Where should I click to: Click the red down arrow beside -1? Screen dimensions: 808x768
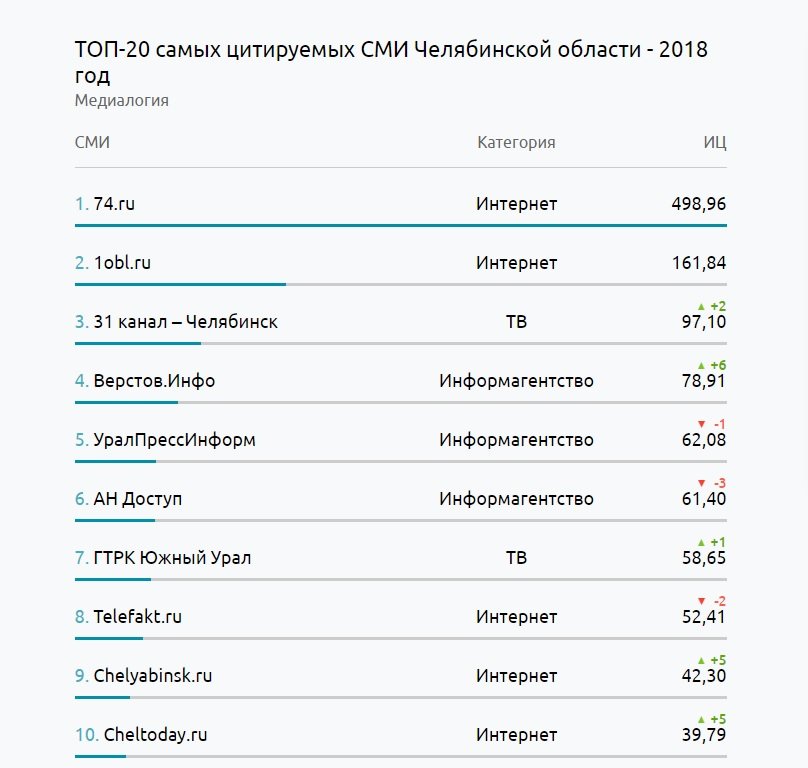pyautogui.click(x=701, y=424)
